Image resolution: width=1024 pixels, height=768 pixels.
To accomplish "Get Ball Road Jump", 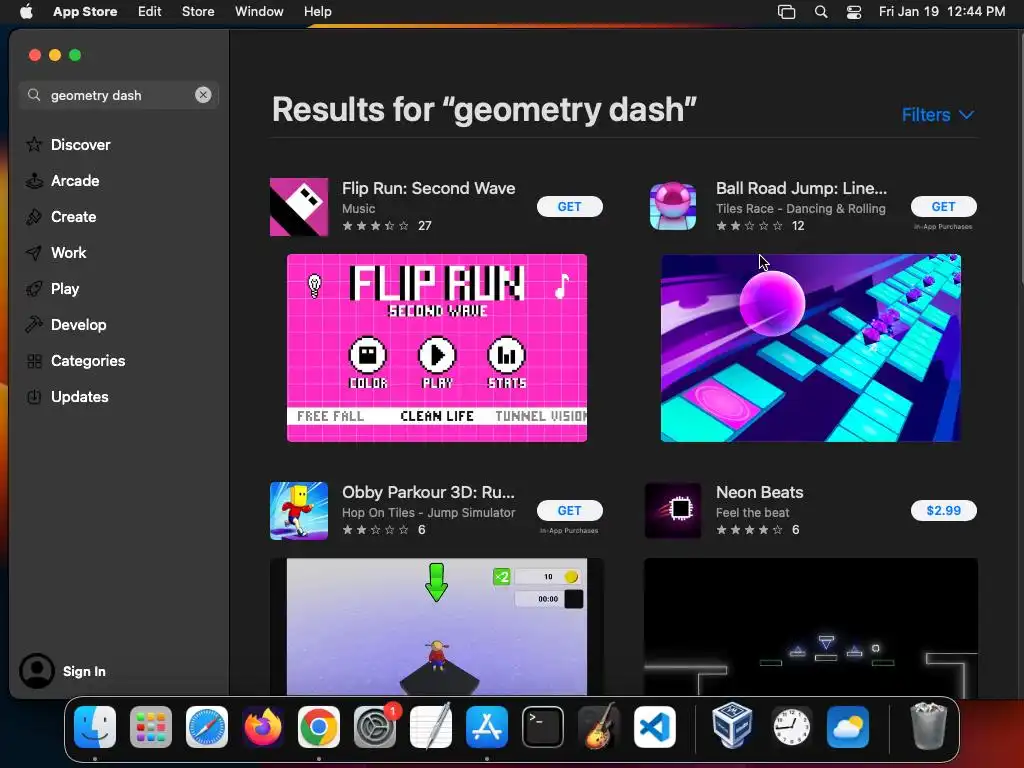I will pos(944,206).
